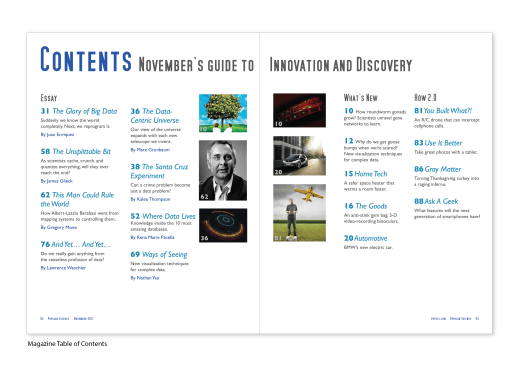Select '52 Where Data Lives' entry
The image size is (518, 374).
coord(163,216)
